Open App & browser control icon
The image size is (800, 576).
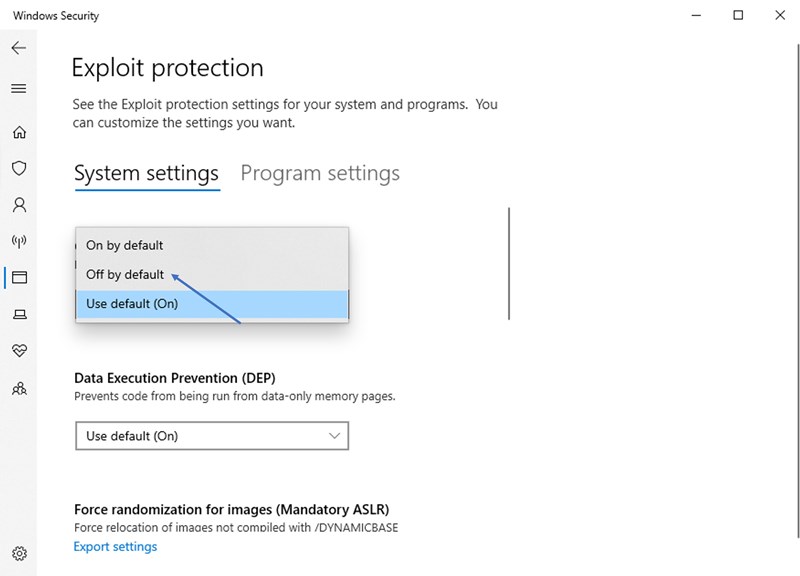pos(19,278)
